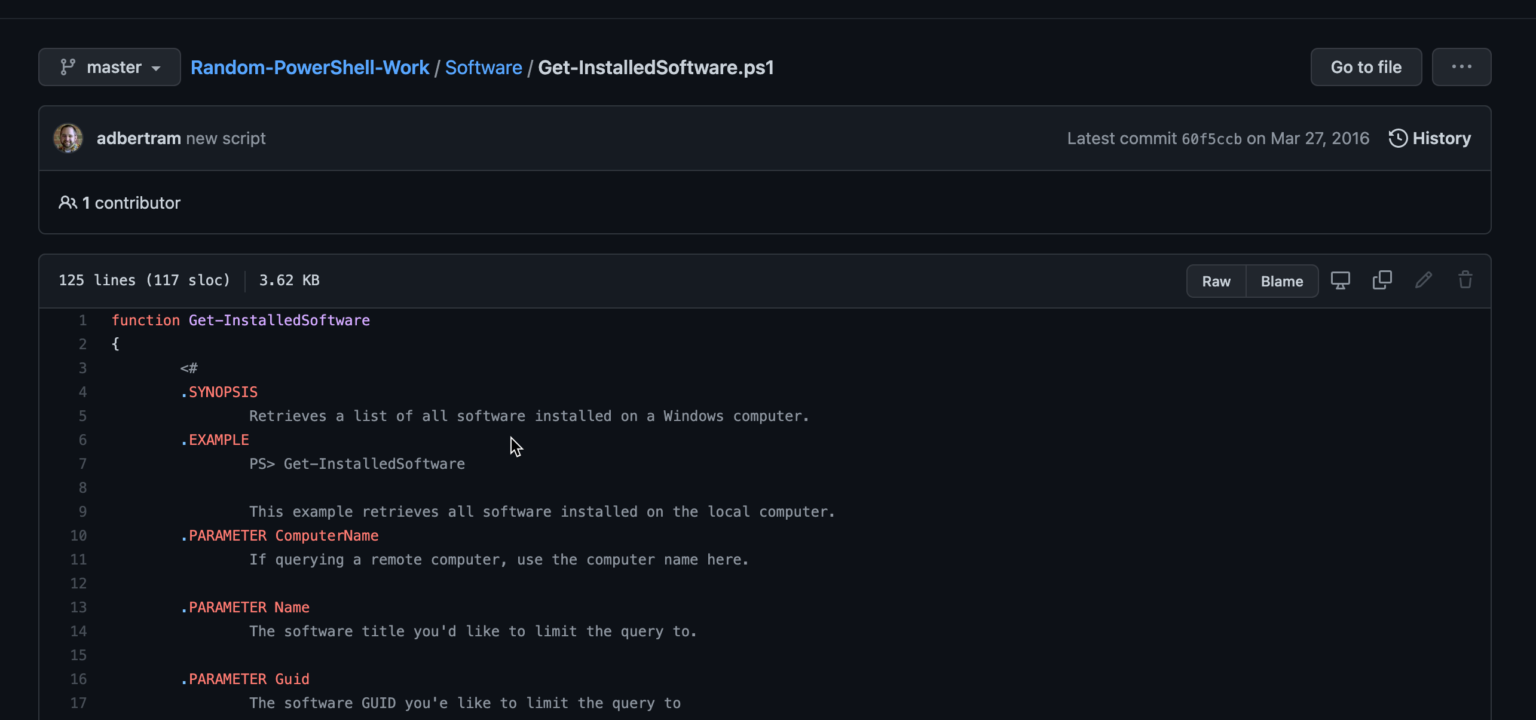Image resolution: width=1536 pixels, height=720 pixels.
Task: Switch to the Blame view
Action: (1282, 281)
